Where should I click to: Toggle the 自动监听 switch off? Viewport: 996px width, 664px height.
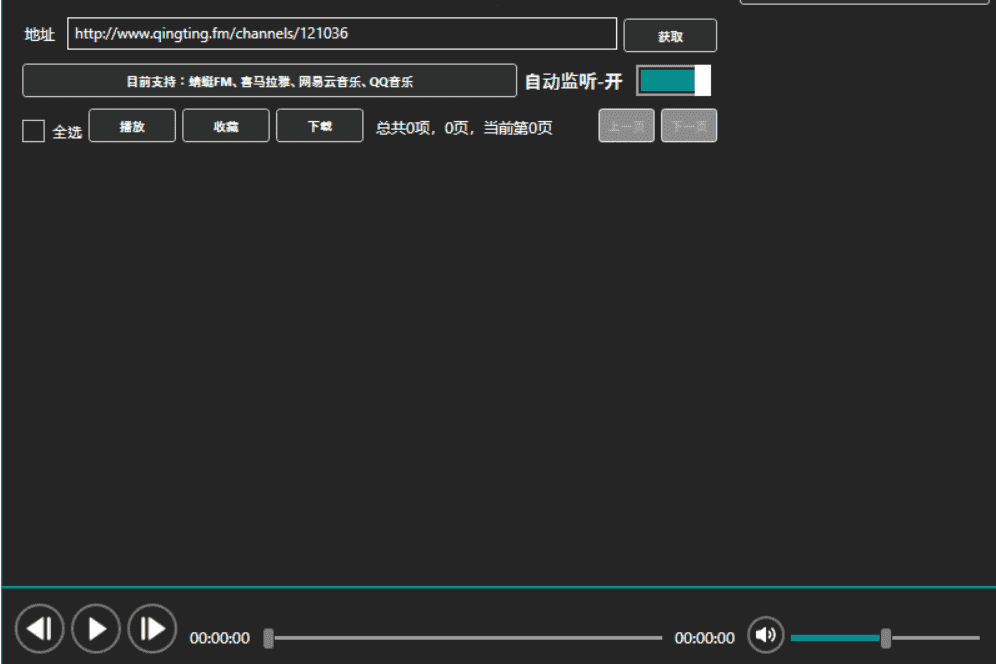(674, 81)
